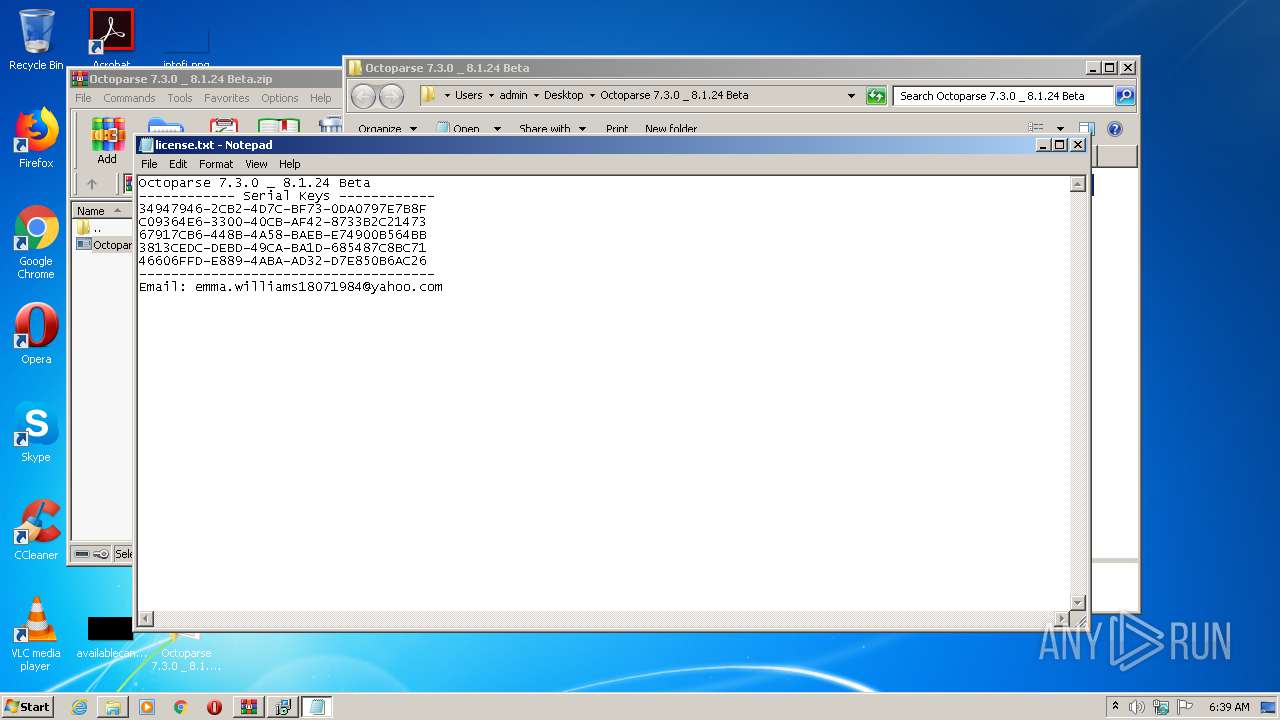The width and height of the screenshot is (1280, 720).
Task: Open the Recycle Bin desktop icon
Action: click(36, 40)
